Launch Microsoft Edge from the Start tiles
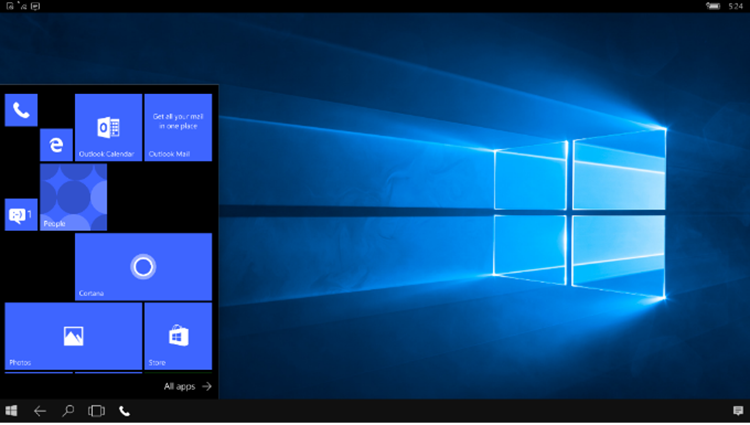 click(56, 145)
